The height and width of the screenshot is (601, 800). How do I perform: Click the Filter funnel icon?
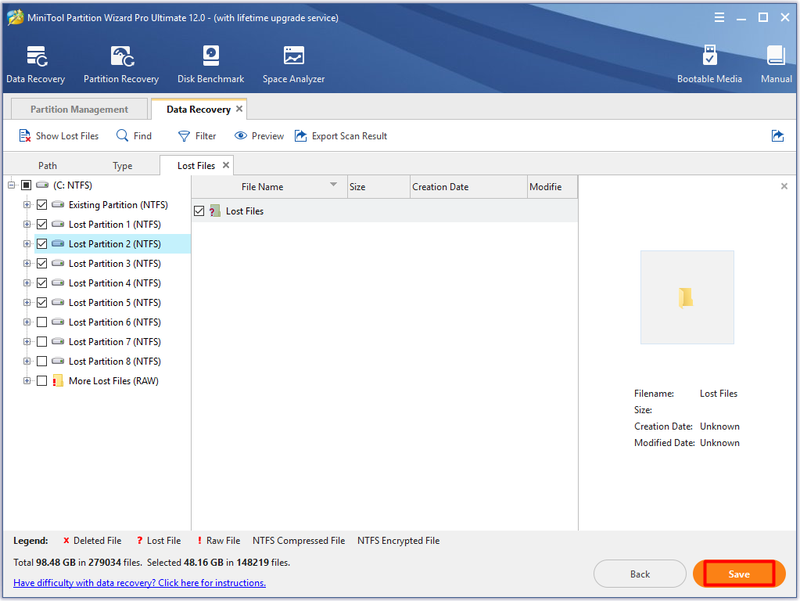[184, 136]
